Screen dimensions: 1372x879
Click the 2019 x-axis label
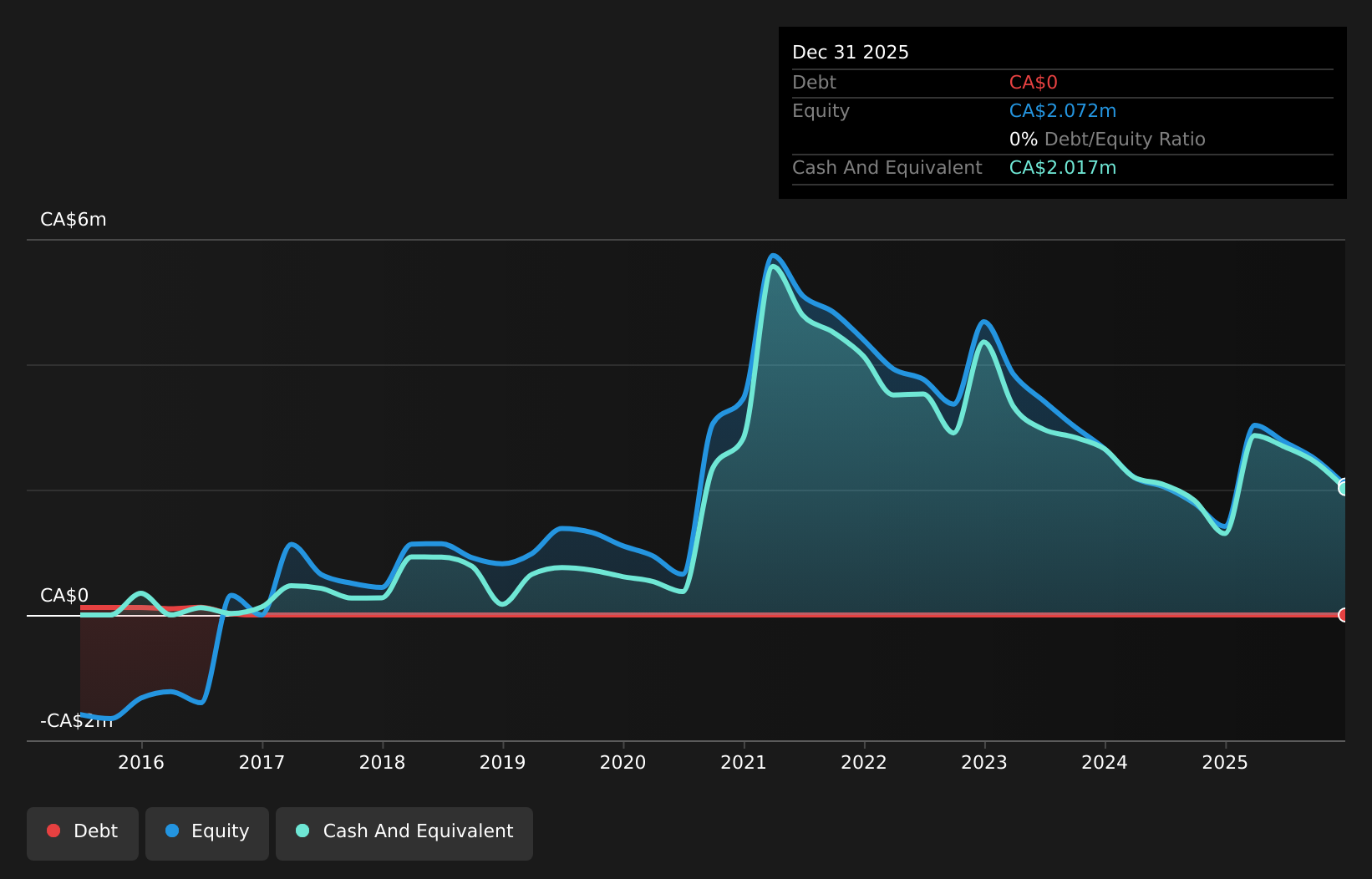click(x=502, y=762)
